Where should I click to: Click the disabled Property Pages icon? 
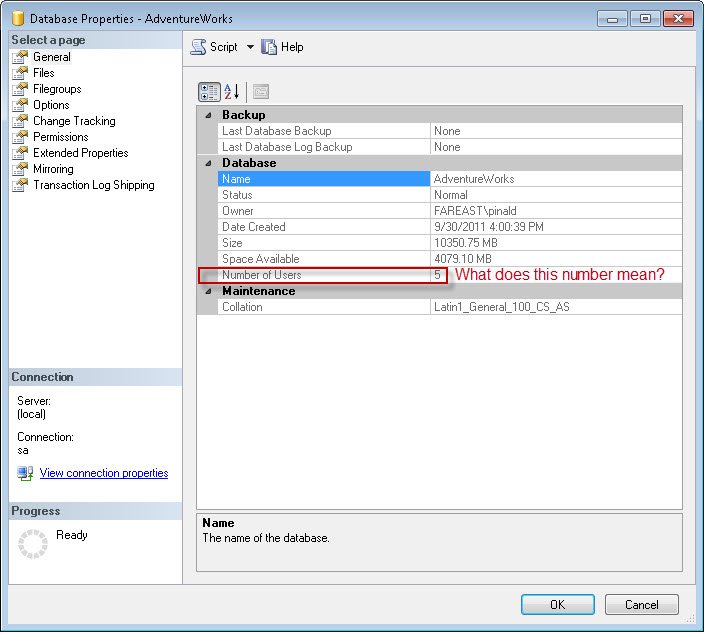click(261, 92)
